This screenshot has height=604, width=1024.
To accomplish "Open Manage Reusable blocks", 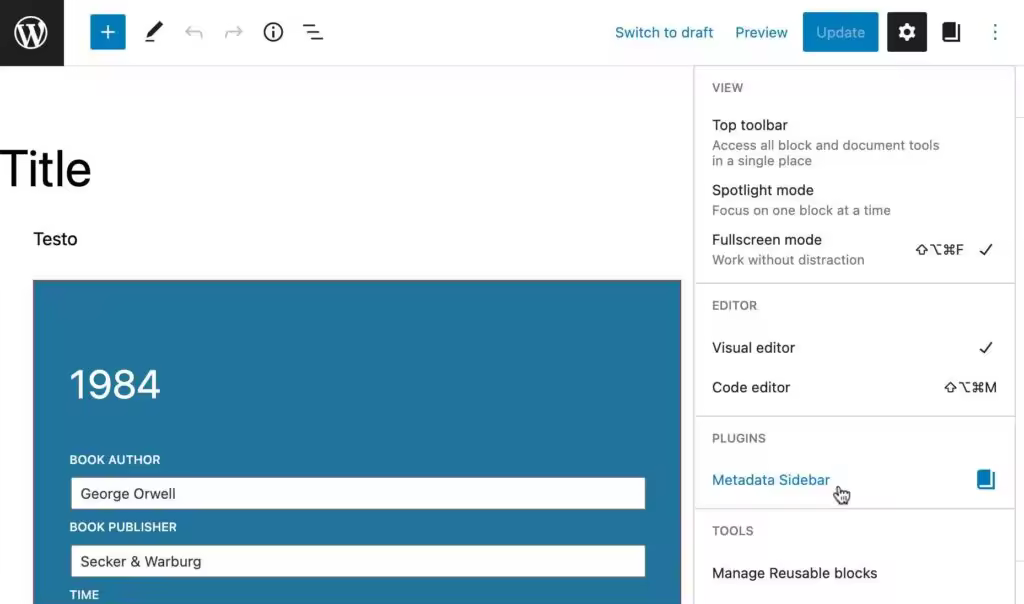I will [854, 573].
